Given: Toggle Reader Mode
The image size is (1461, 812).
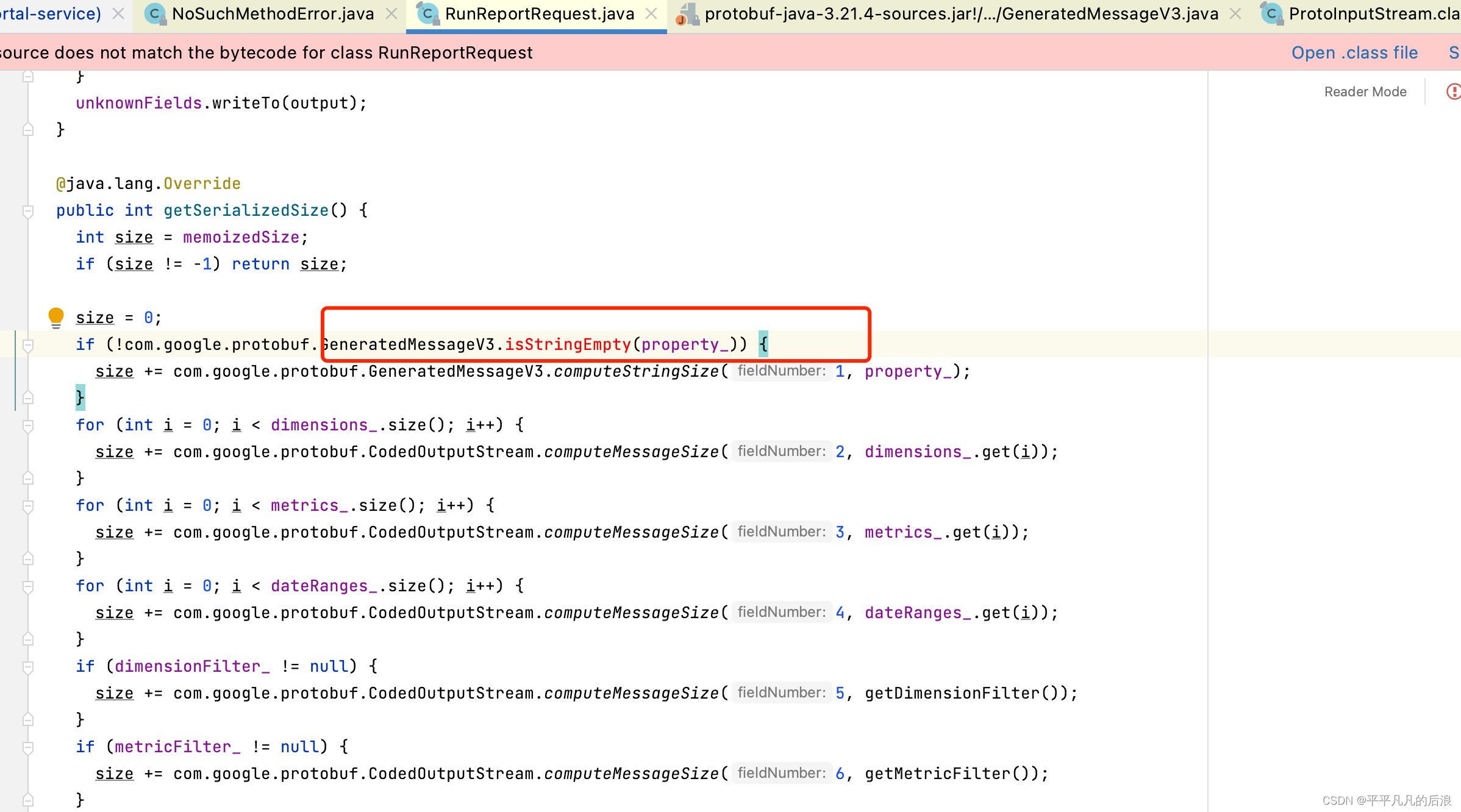Looking at the screenshot, I should click(x=1365, y=91).
